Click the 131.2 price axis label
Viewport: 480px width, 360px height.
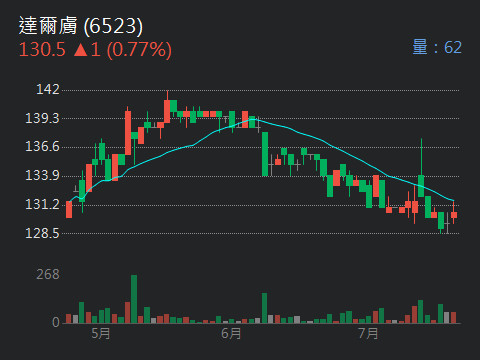[x=42, y=204]
